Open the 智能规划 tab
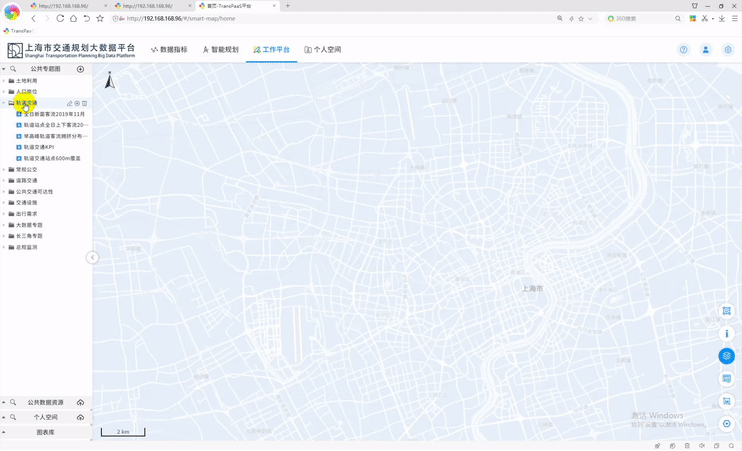742x451 pixels. coord(220,49)
